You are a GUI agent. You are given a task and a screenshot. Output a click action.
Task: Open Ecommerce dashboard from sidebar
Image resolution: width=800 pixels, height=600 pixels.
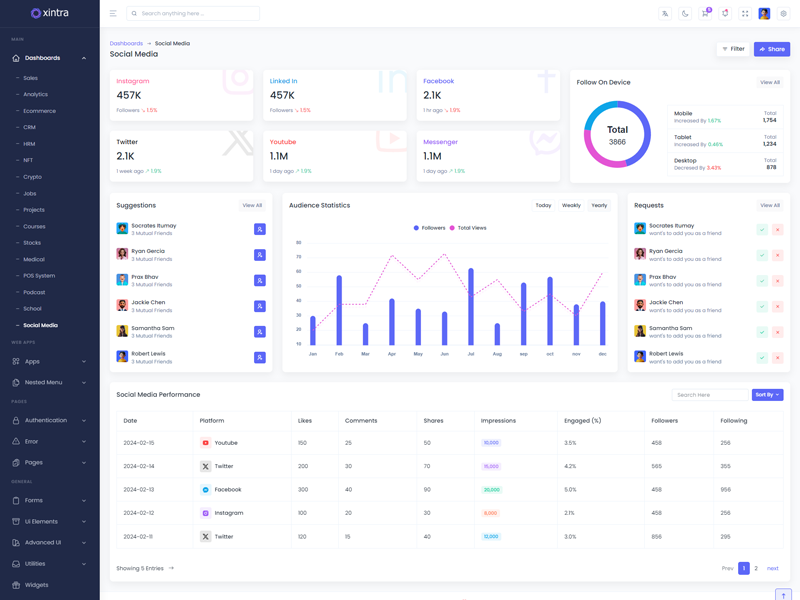click(x=40, y=111)
